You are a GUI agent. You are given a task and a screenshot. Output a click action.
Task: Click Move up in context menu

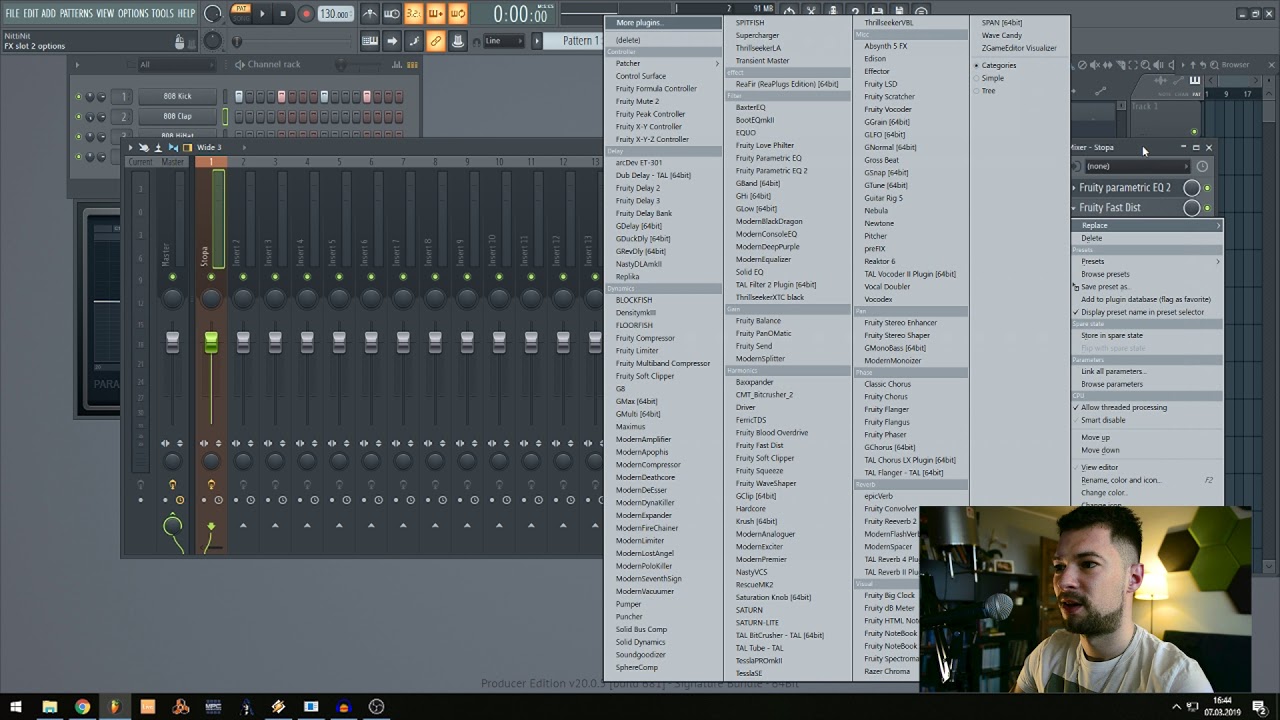pyautogui.click(x=1095, y=438)
